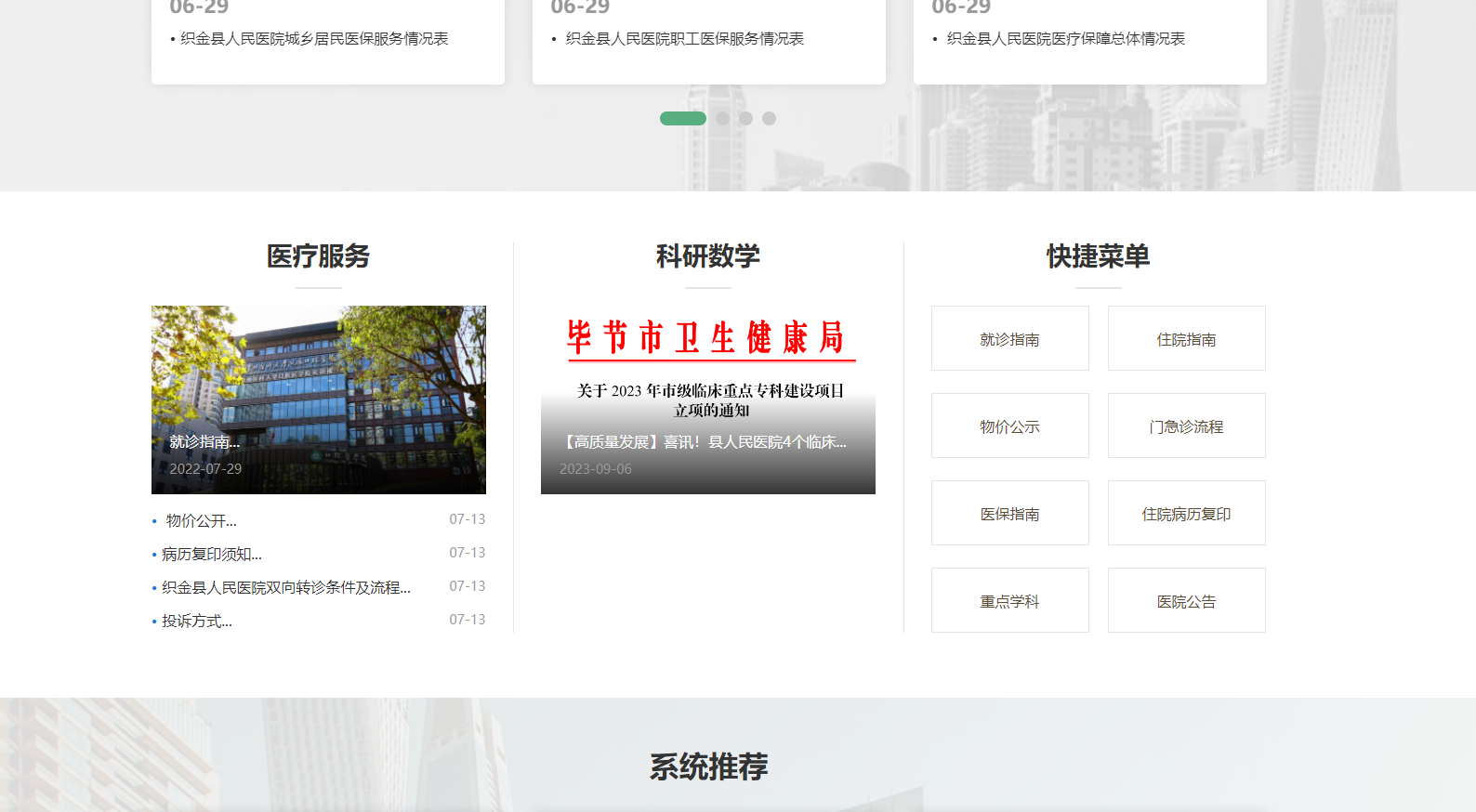Click the 07-13 date beside 投诉方式
This screenshot has height=812, width=1476.
click(468, 620)
